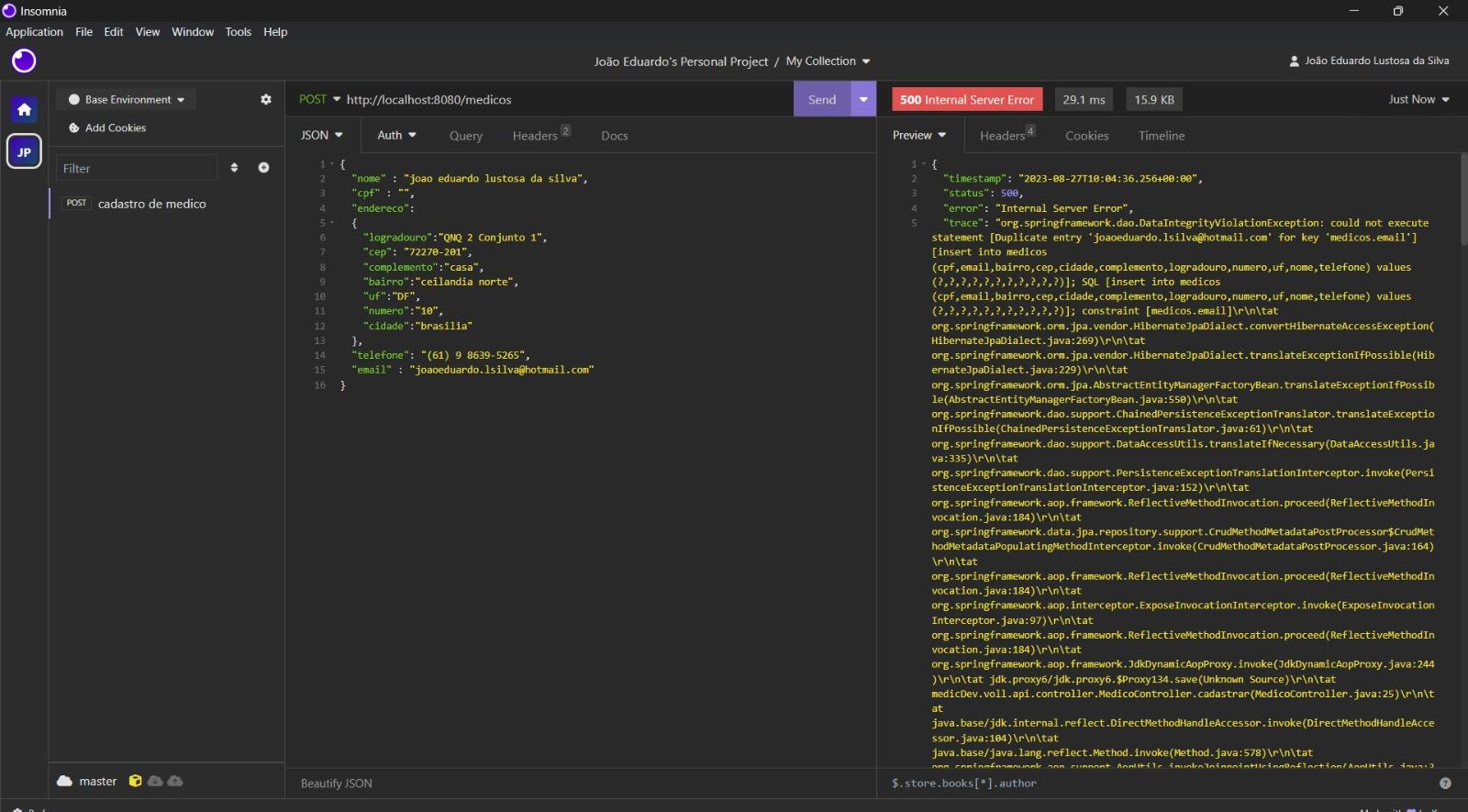The height and width of the screenshot is (812, 1468).
Task: Open João Eduardo's Personal Project breadcrumb link
Action: coord(681,61)
